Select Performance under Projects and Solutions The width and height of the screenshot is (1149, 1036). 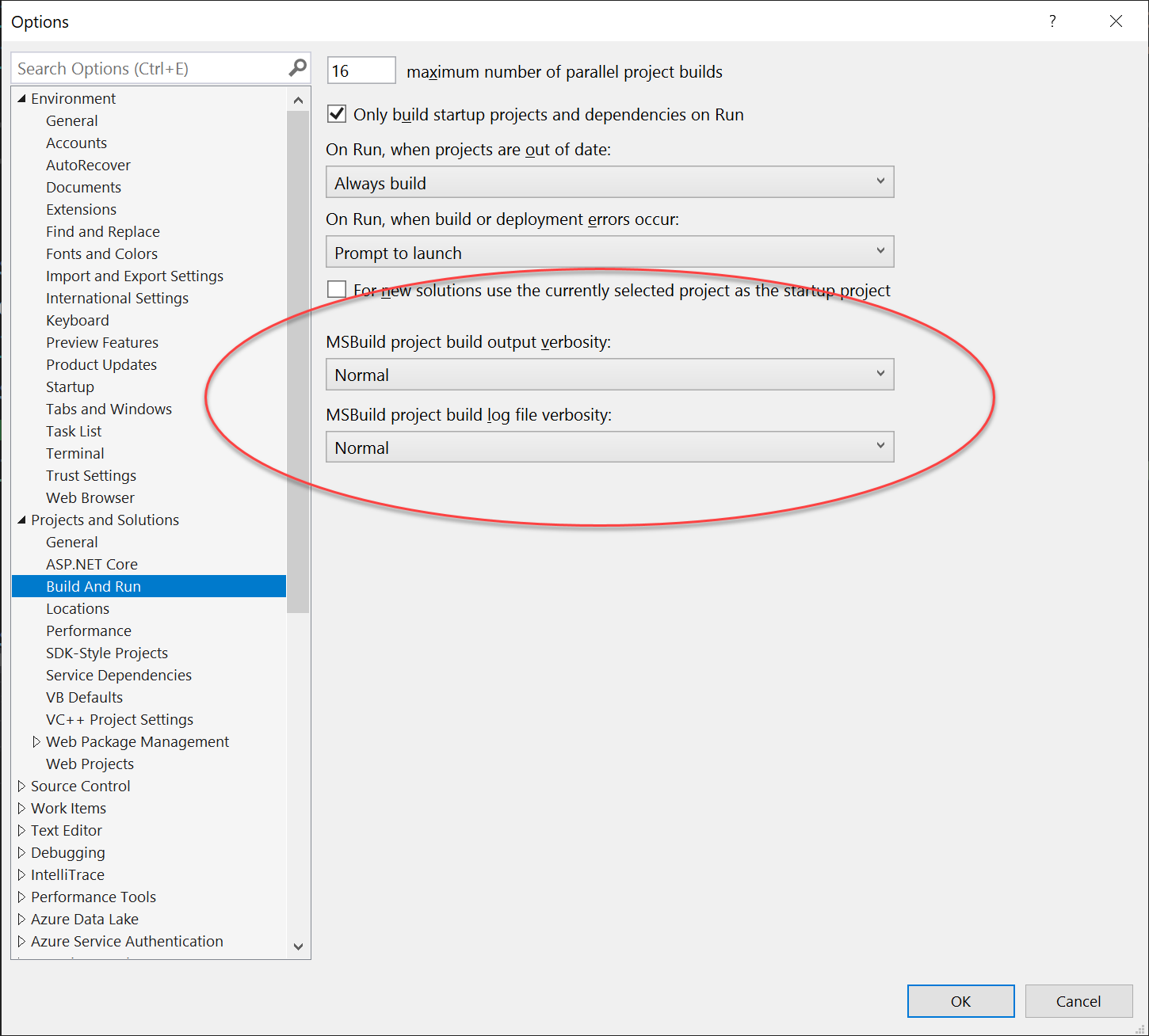[x=89, y=630]
